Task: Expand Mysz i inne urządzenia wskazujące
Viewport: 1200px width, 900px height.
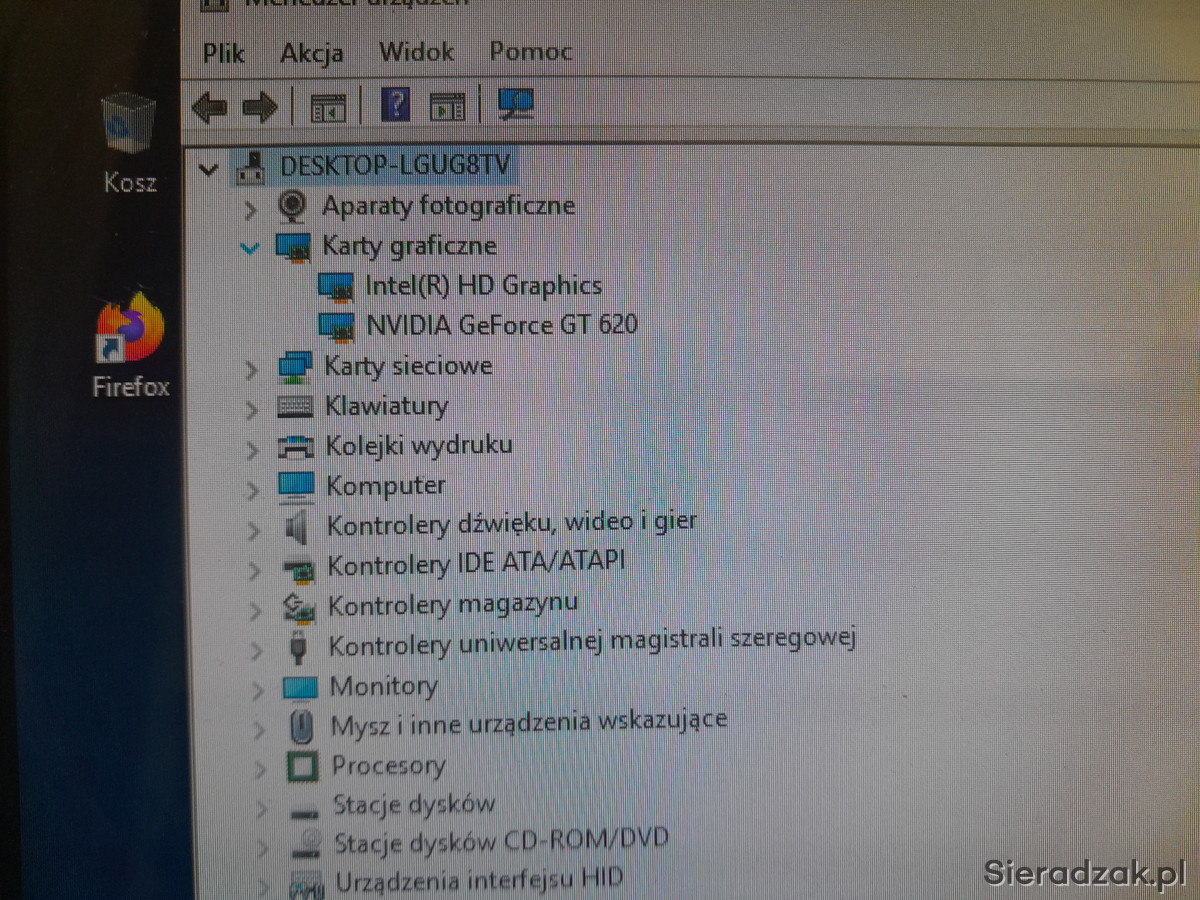Action: (260, 730)
